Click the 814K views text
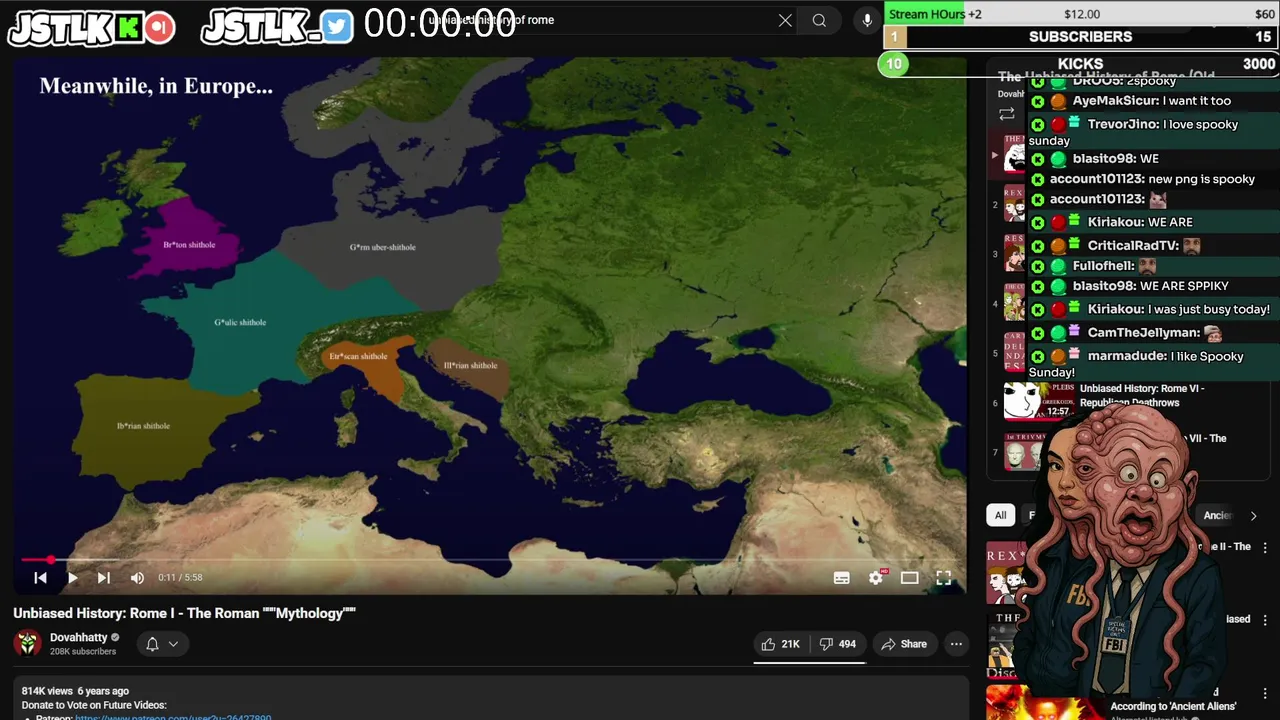 [47, 691]
